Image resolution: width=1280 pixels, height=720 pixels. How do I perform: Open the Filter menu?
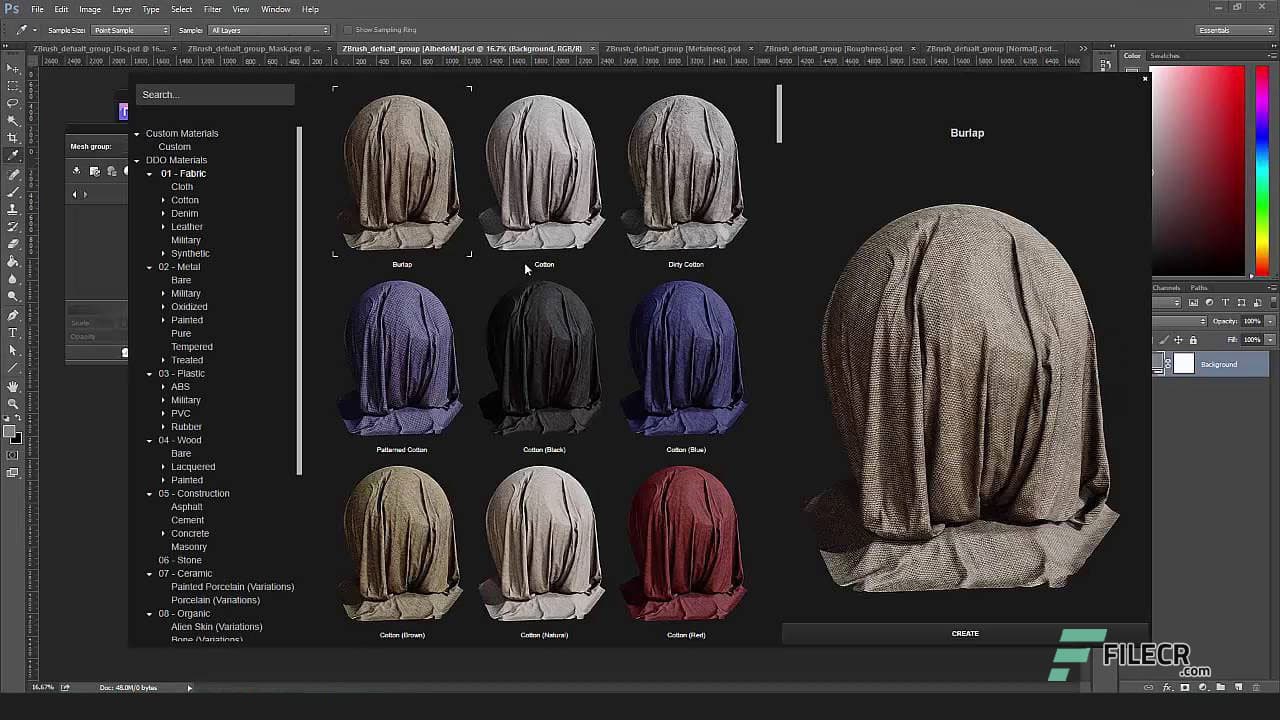coord(212,9)
